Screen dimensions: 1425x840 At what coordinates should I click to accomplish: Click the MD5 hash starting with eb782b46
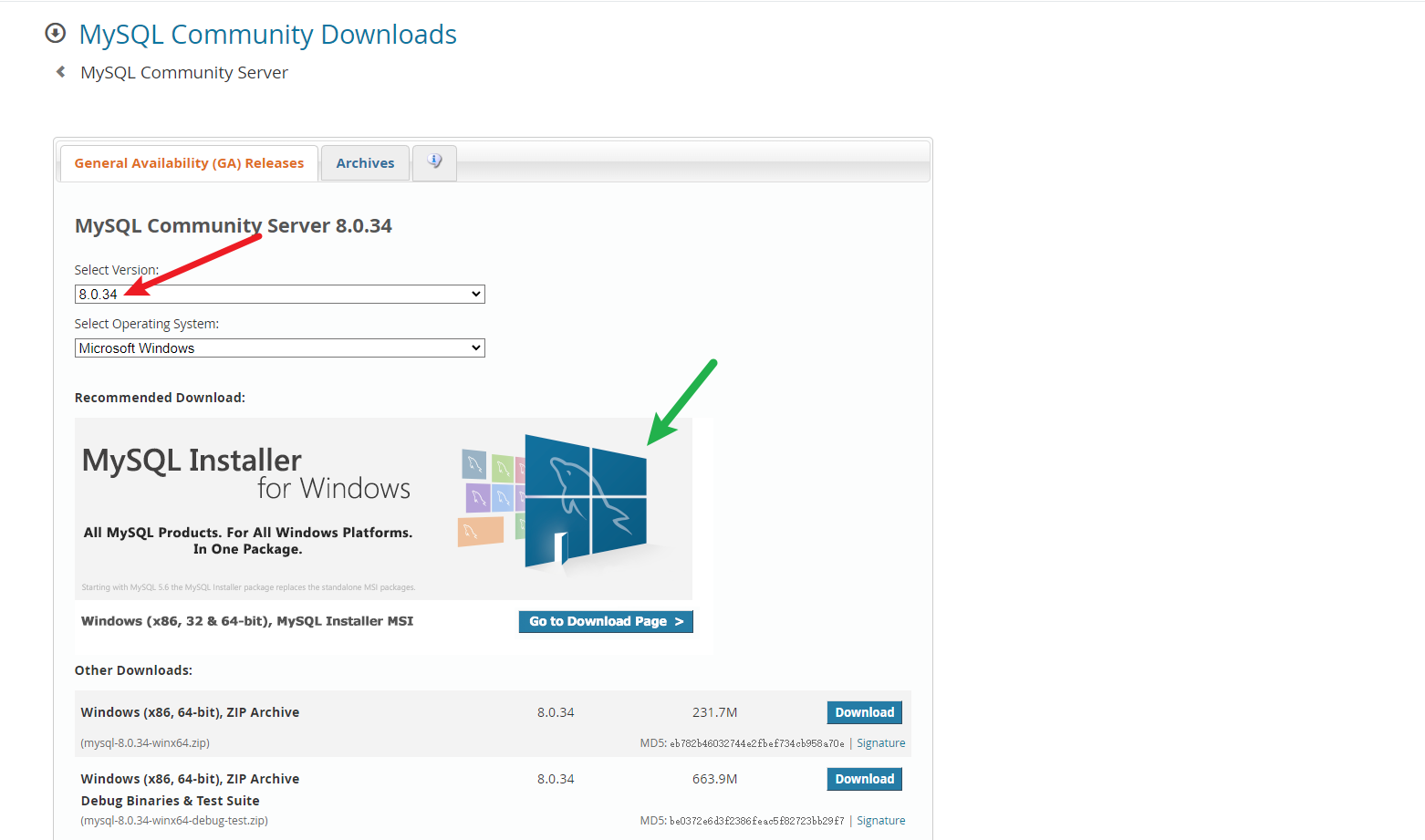[x=757, y=743]
